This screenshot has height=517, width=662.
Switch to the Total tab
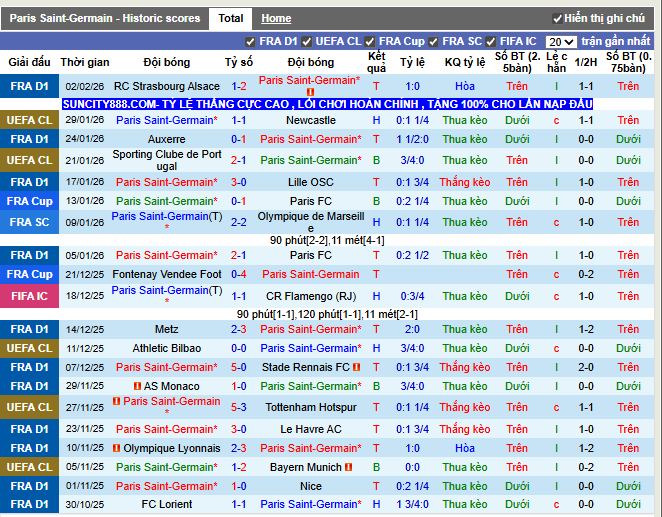(x=231, y=19)
